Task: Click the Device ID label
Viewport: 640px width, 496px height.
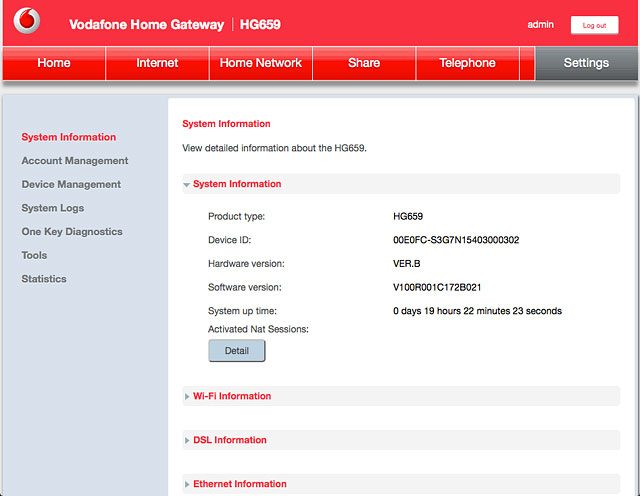Action: click(229, 240)
